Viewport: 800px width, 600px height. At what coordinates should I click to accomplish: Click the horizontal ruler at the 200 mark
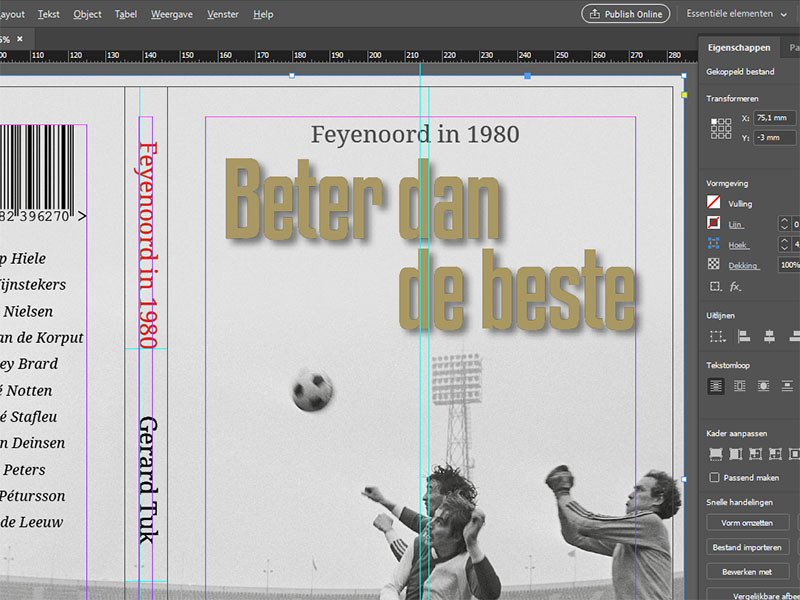click(374, 55)
